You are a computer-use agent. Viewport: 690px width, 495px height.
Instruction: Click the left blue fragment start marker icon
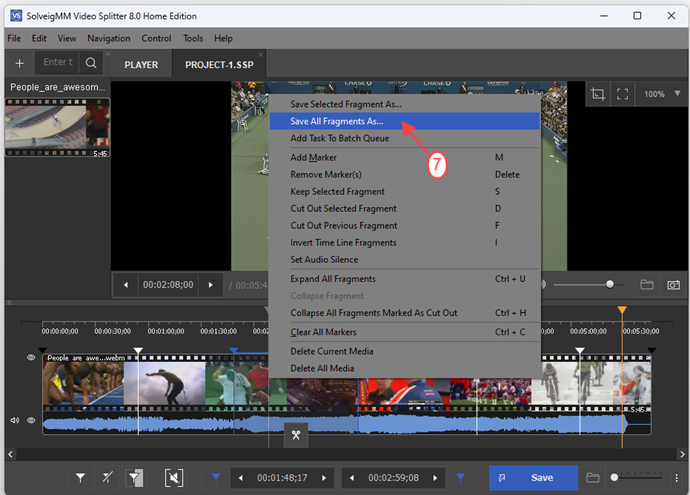(x=216, y=477)
